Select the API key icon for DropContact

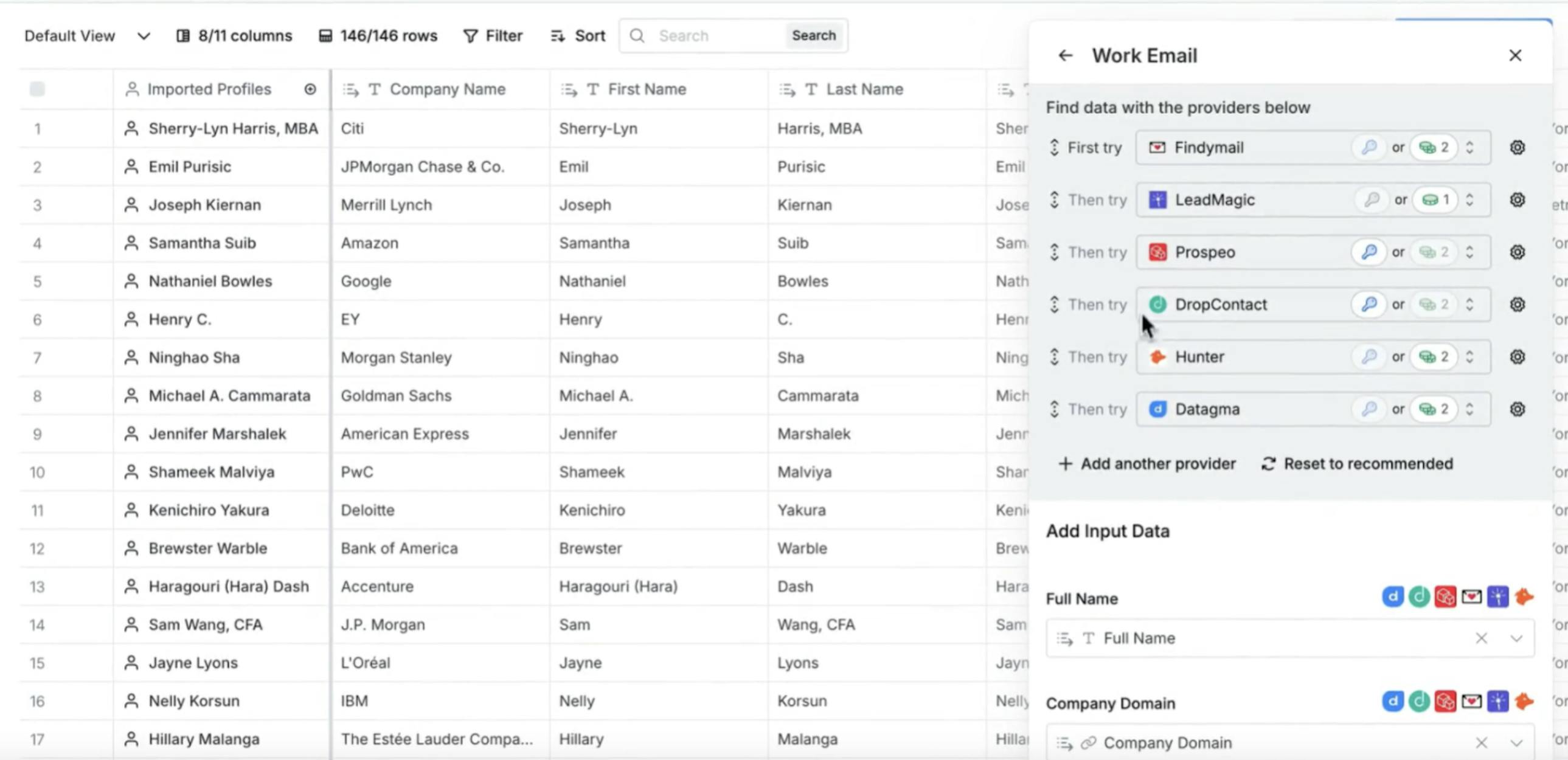click(1369, 305)
